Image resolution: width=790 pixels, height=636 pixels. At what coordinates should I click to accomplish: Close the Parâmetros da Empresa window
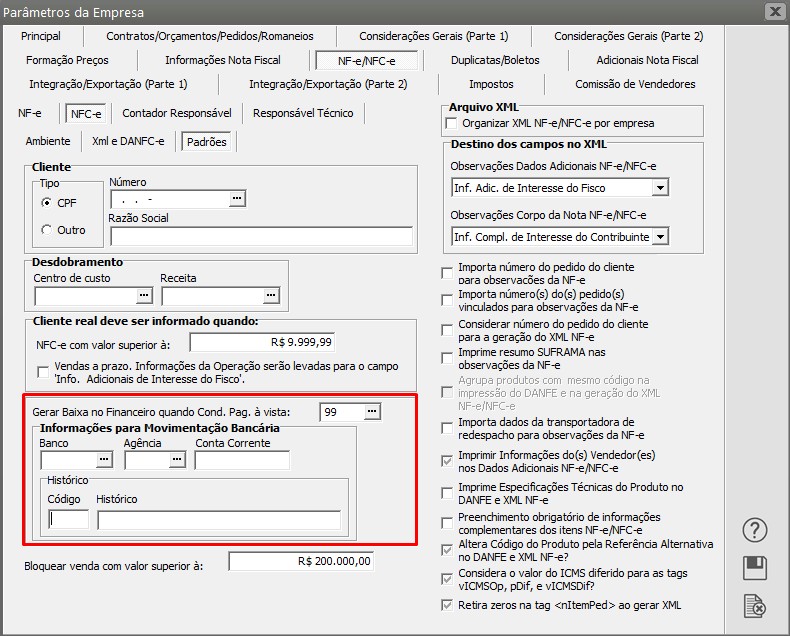(773, 12)
